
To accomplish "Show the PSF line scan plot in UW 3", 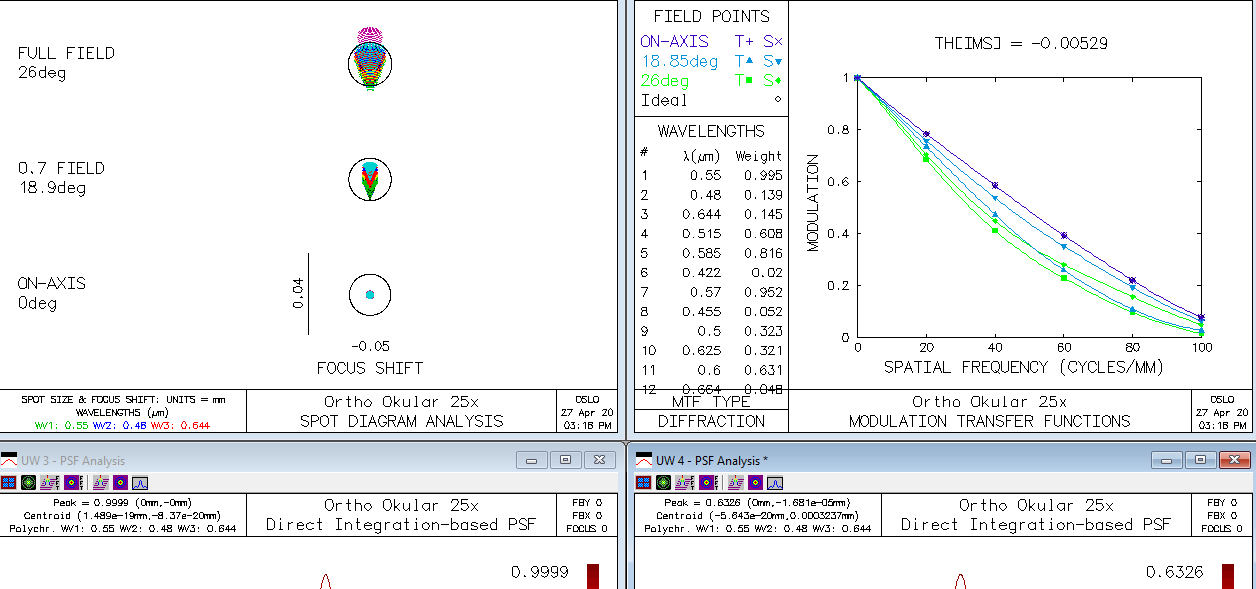I will 140,482.
